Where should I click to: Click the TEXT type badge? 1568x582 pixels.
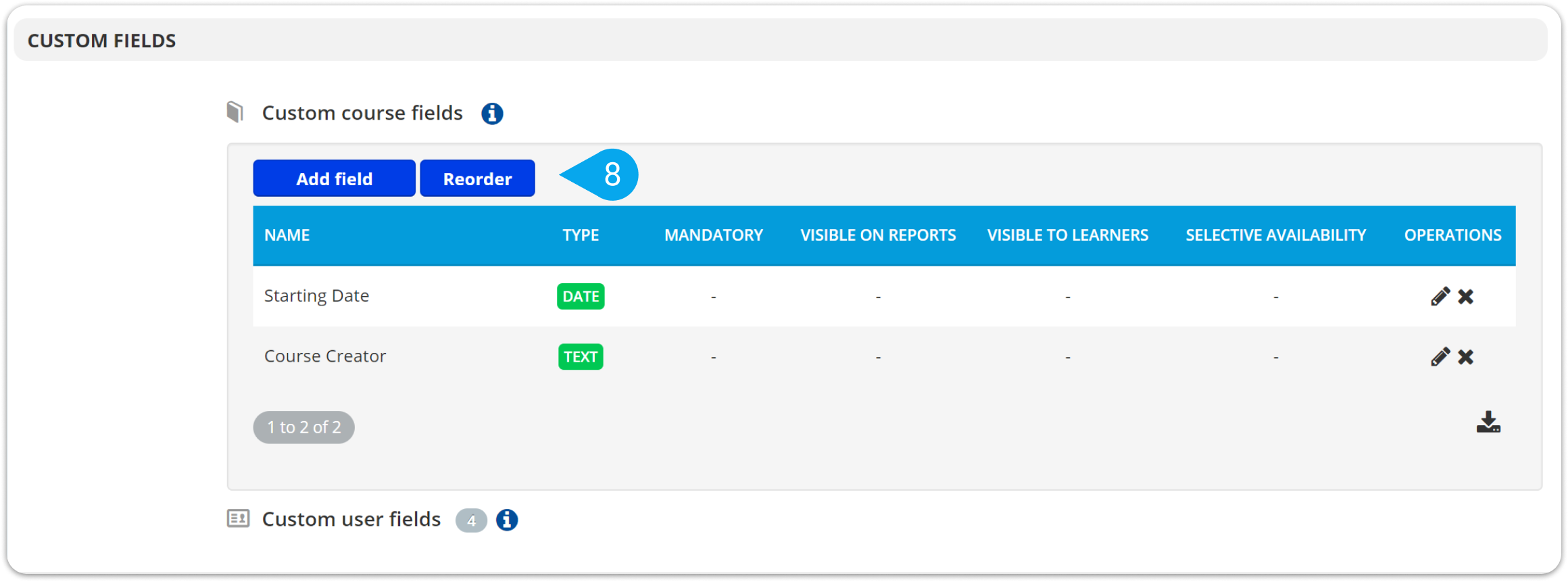tap(581, 356)
